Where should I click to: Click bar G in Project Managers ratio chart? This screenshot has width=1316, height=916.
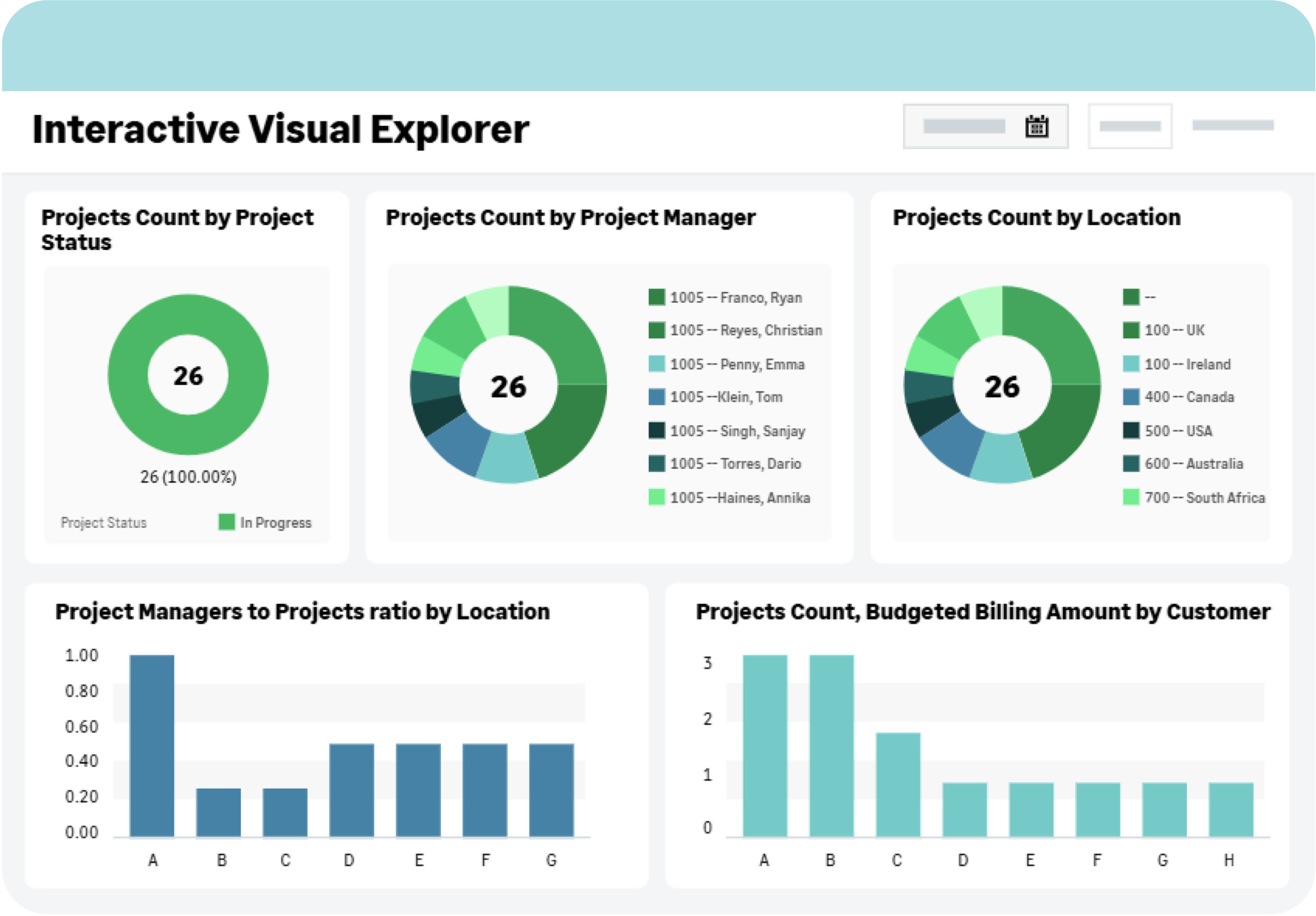click(552, 791)
